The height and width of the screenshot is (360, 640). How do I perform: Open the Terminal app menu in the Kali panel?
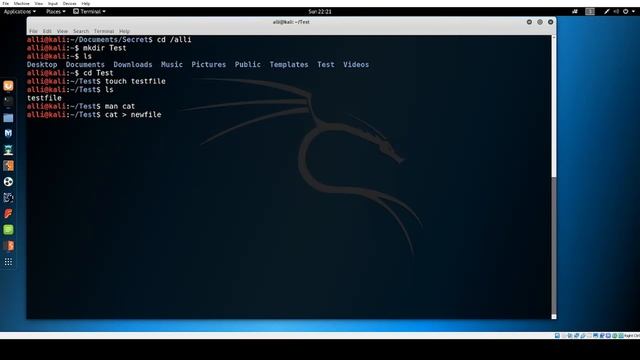pos(89,11)
